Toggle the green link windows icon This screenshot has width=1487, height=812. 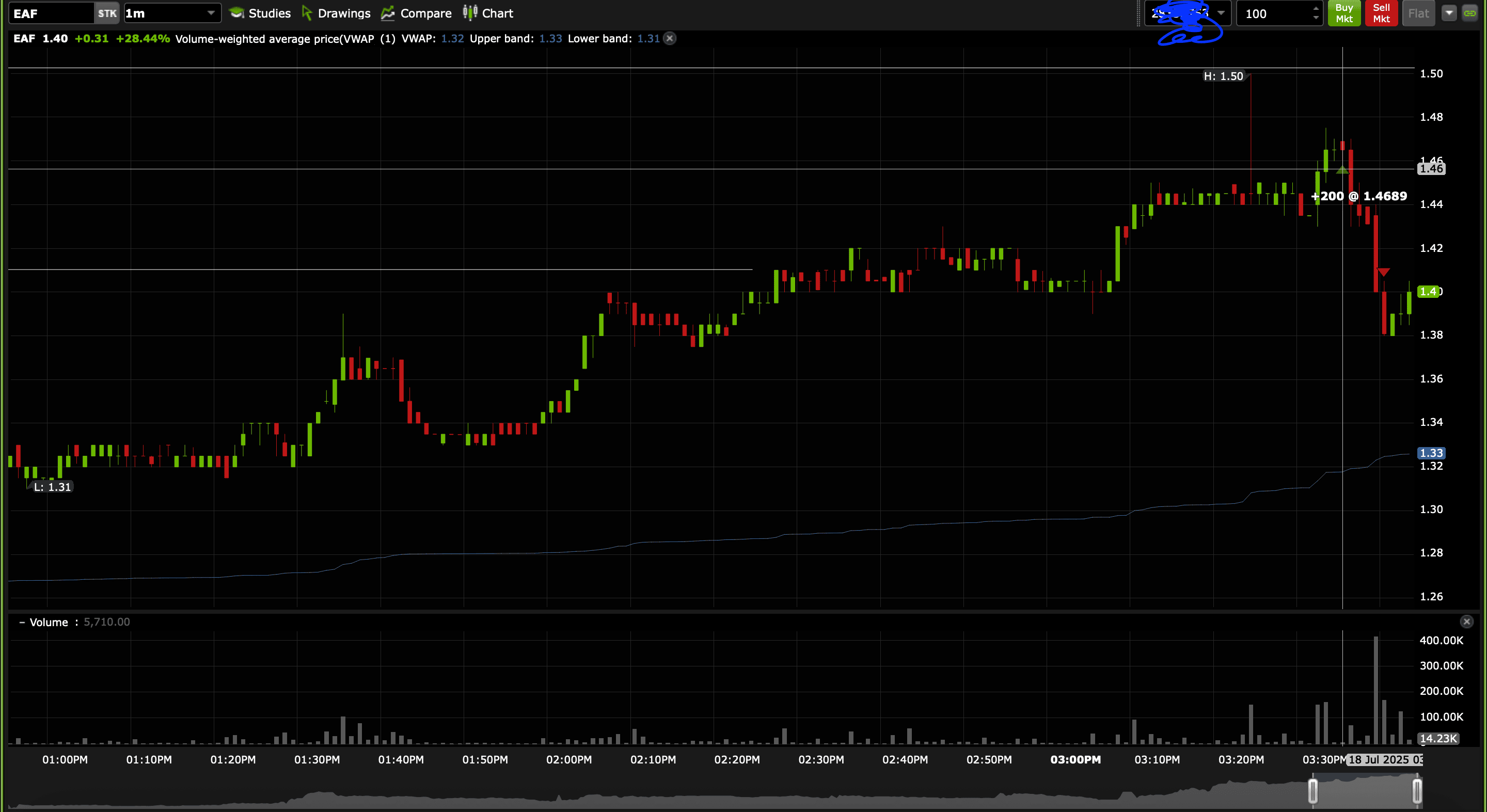pos(1469,13)
